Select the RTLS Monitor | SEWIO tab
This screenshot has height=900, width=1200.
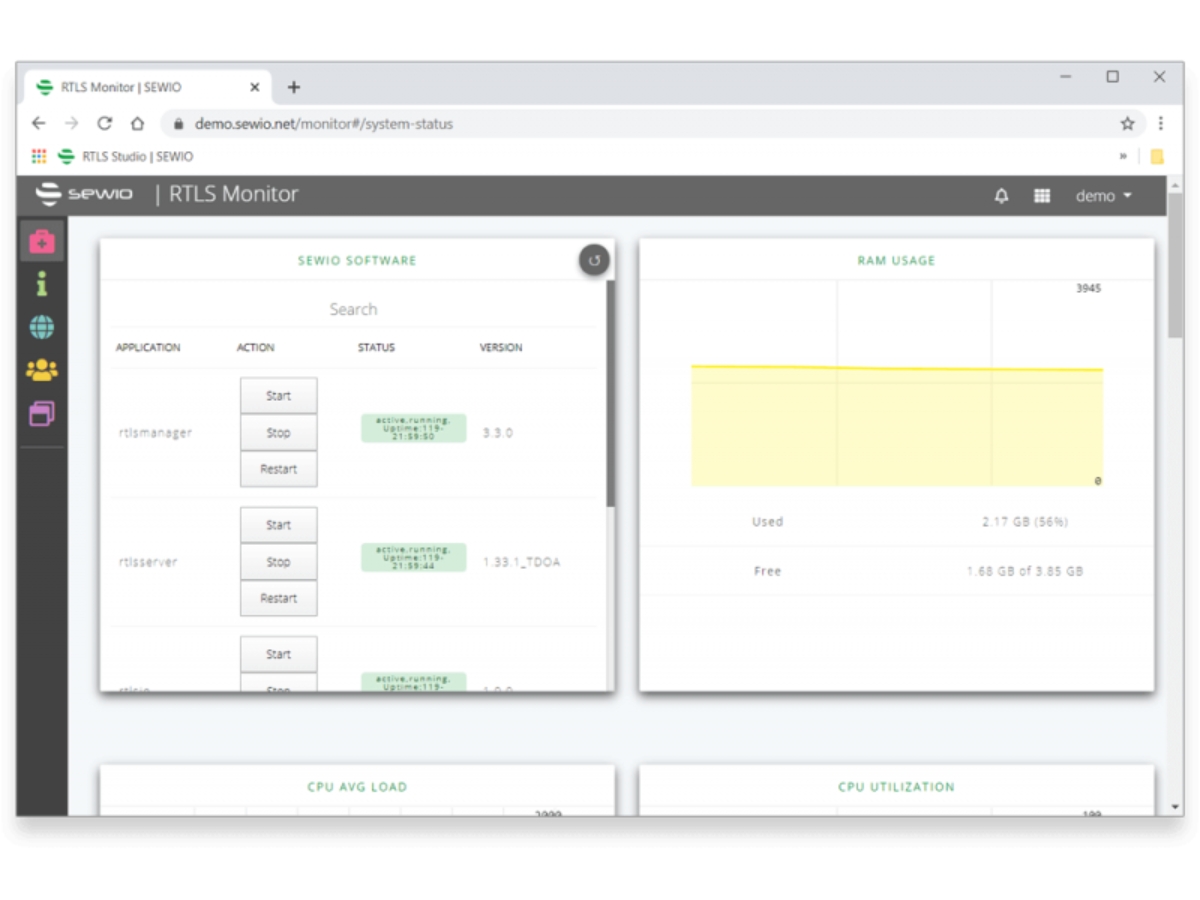148,87
